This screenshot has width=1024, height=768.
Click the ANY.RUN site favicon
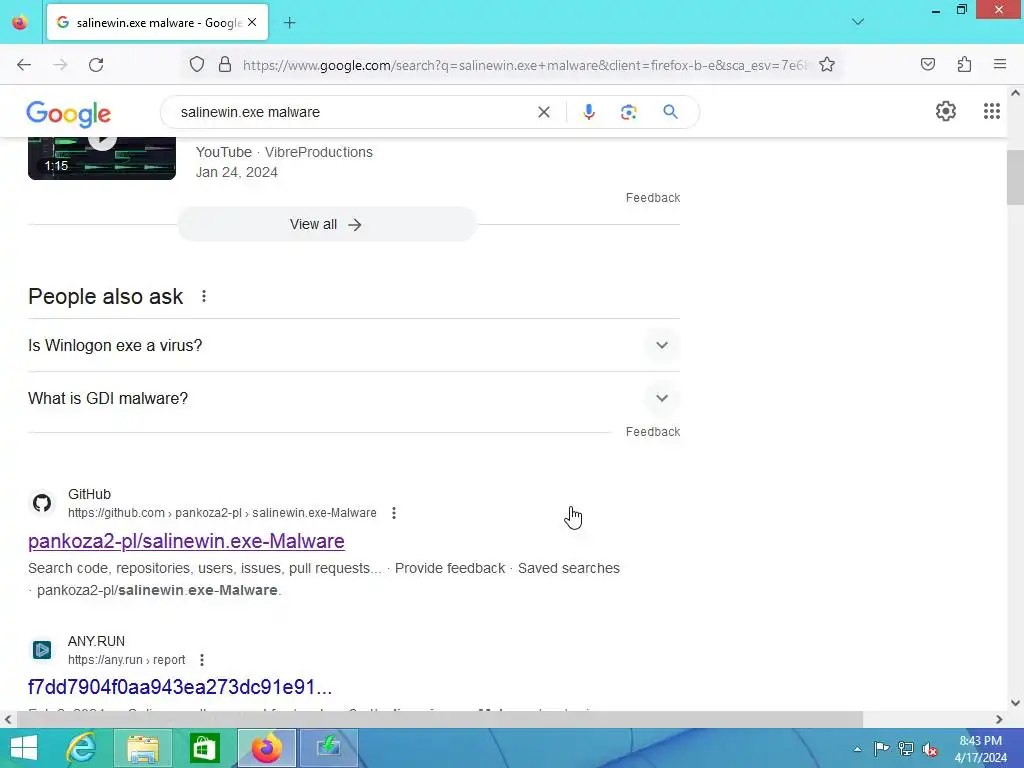pyautogui.click(x=42, y=650)
